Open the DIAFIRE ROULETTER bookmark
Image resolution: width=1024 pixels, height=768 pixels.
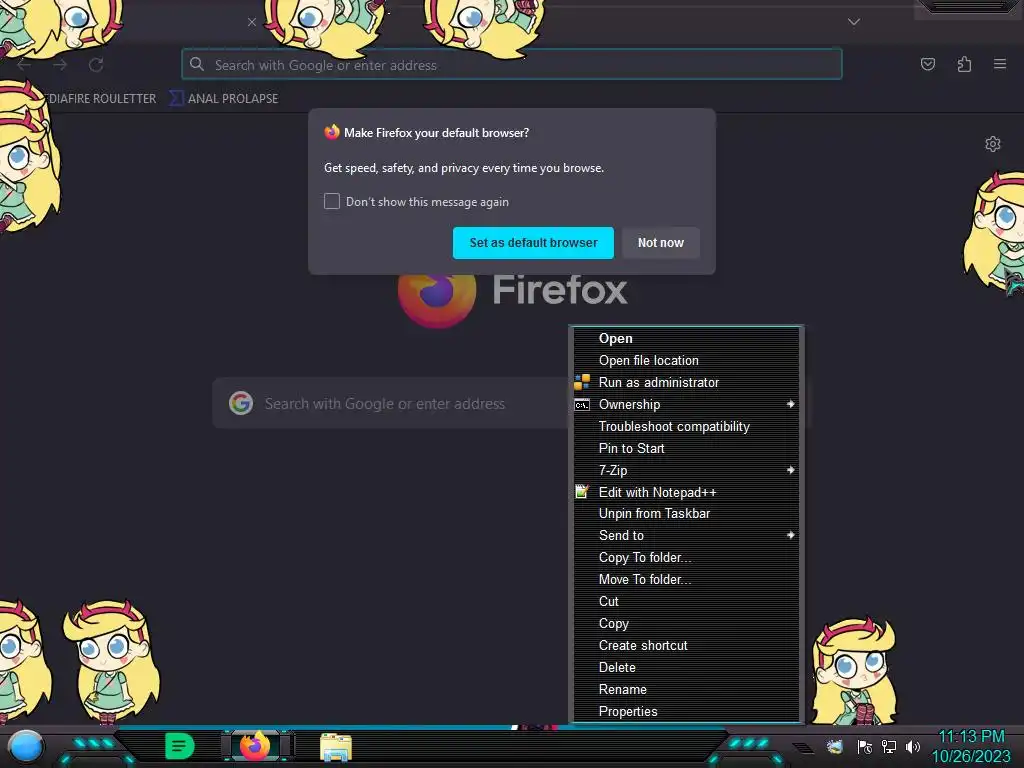tap(101, 99)
